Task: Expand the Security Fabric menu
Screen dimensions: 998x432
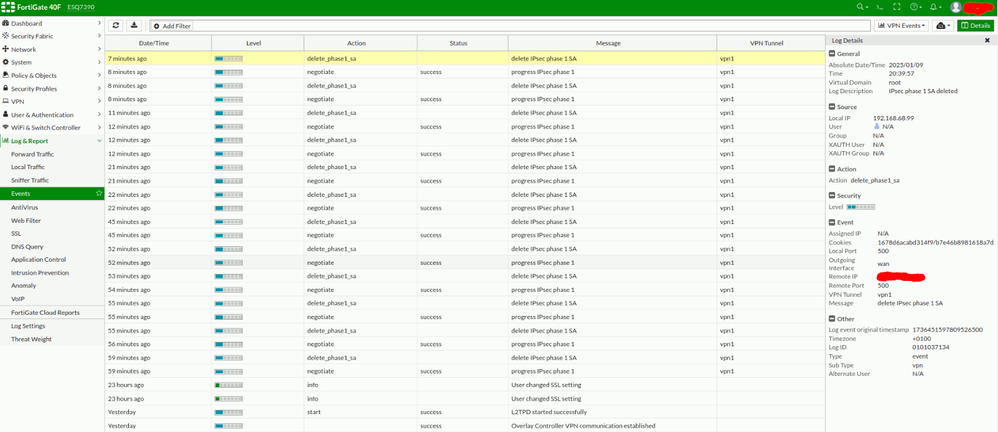Action: point(52,36)
